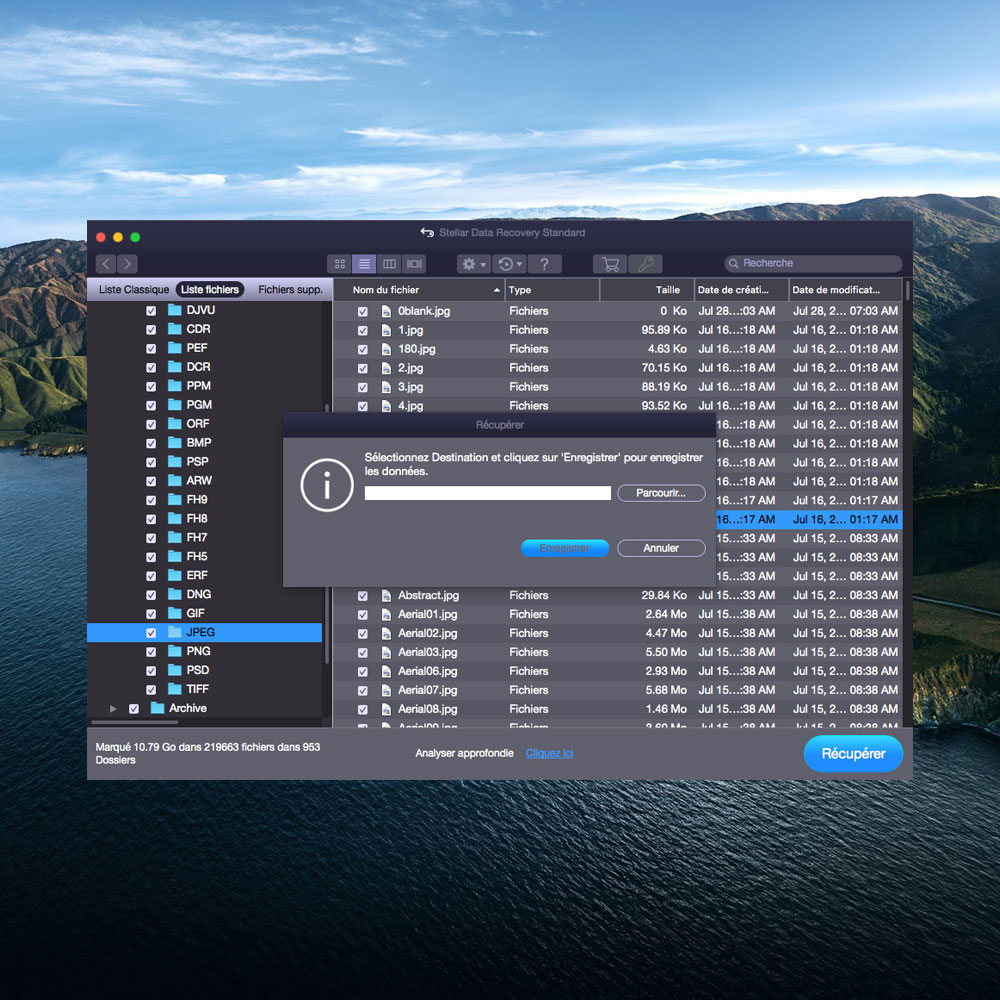Switch to icon grid view
Screen dimensions: 1000x1000
click(340, 264)
